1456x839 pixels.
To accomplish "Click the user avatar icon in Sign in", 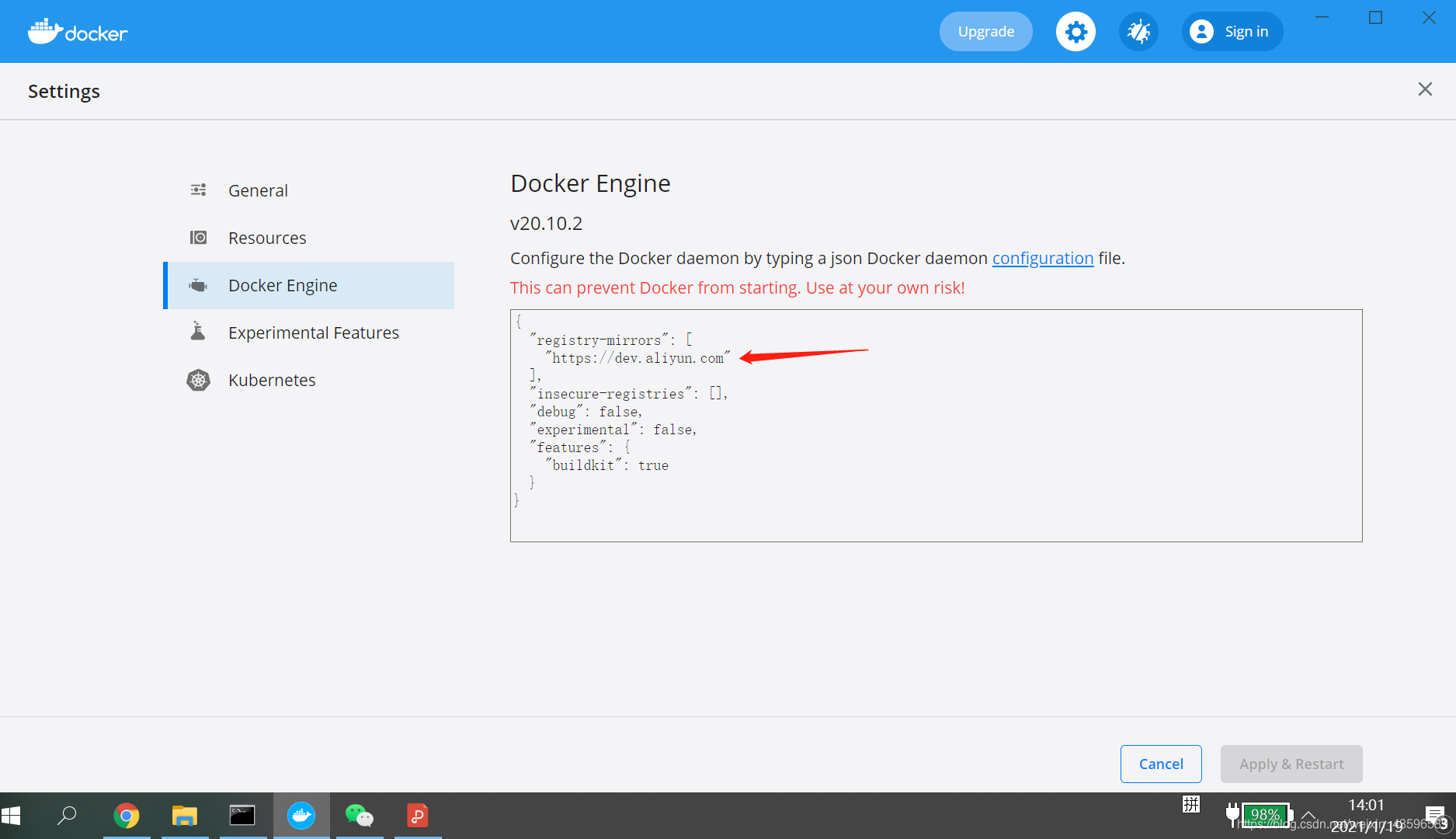I will pos(1201,32).
